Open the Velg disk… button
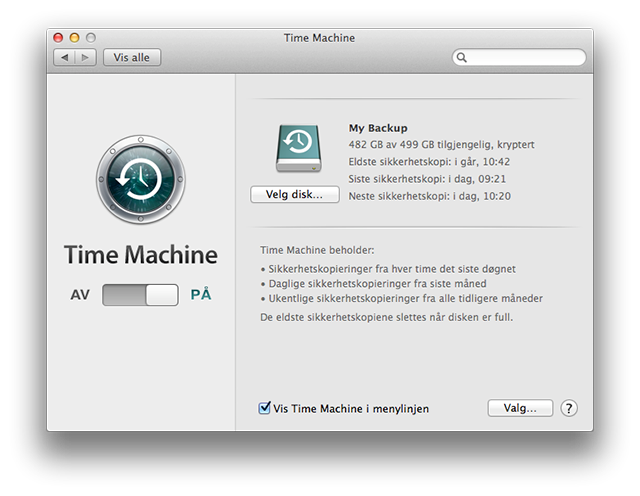The image size is (640, 496). point(294,194)
